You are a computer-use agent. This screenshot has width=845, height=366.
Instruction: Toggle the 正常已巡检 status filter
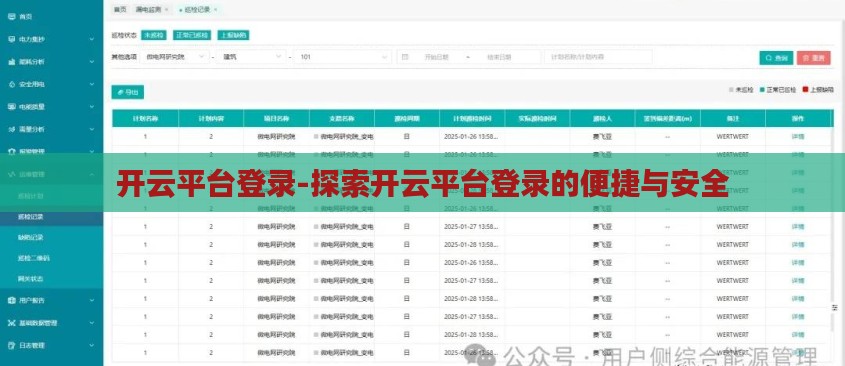pos(192,35)
